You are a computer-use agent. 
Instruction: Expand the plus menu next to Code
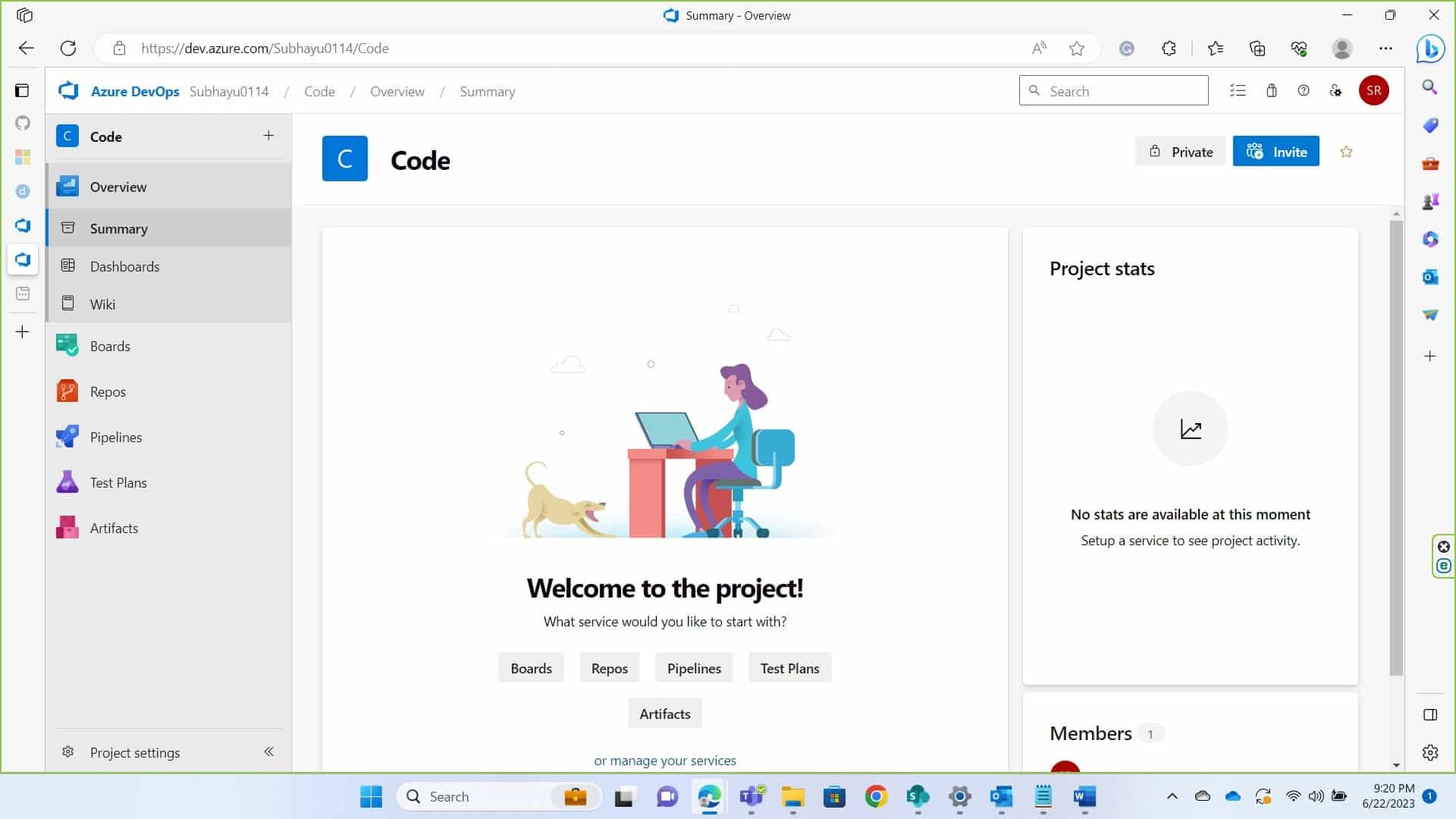click(268, 136)
